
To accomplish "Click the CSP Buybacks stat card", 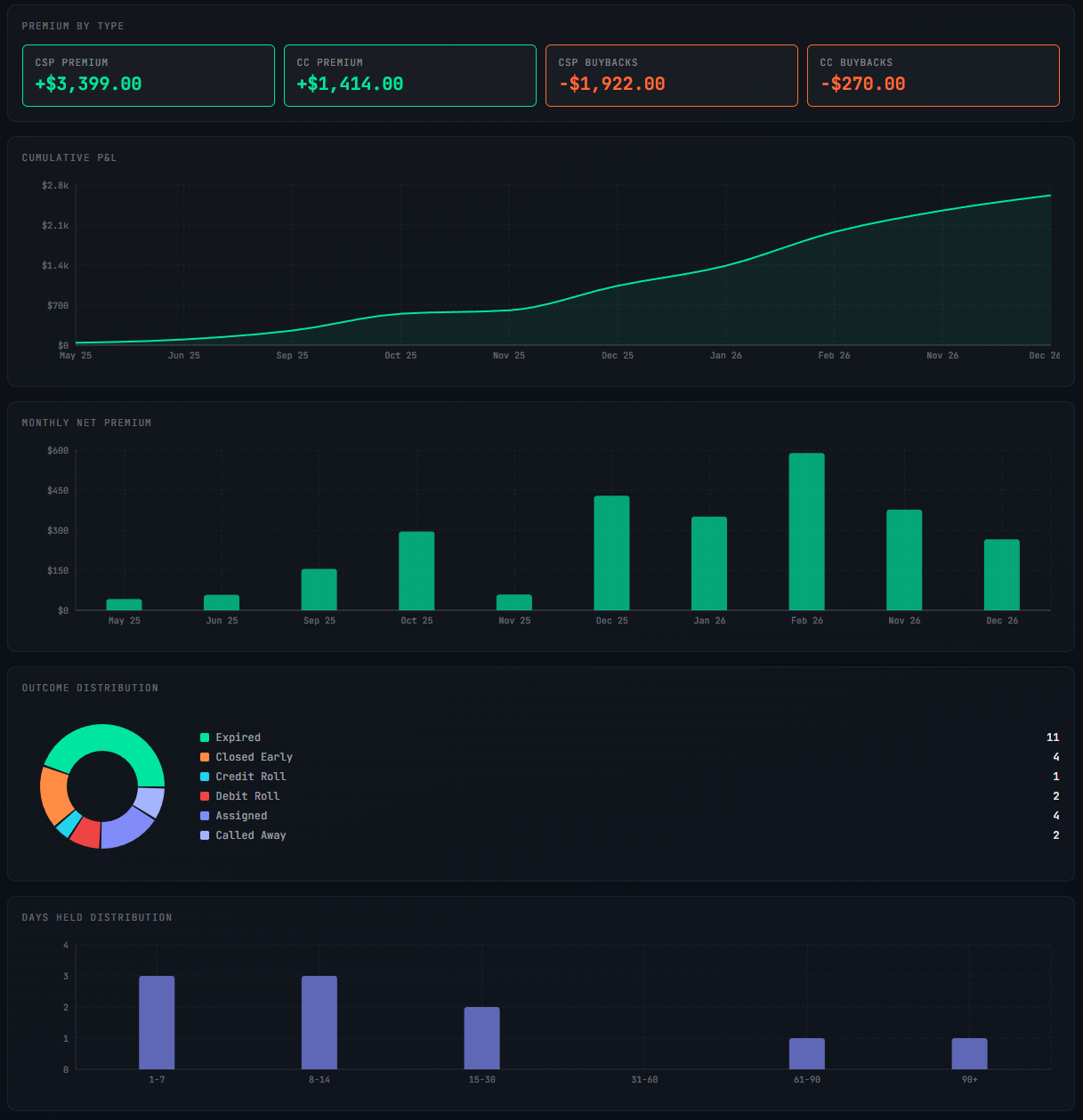I will coord(671,75).
